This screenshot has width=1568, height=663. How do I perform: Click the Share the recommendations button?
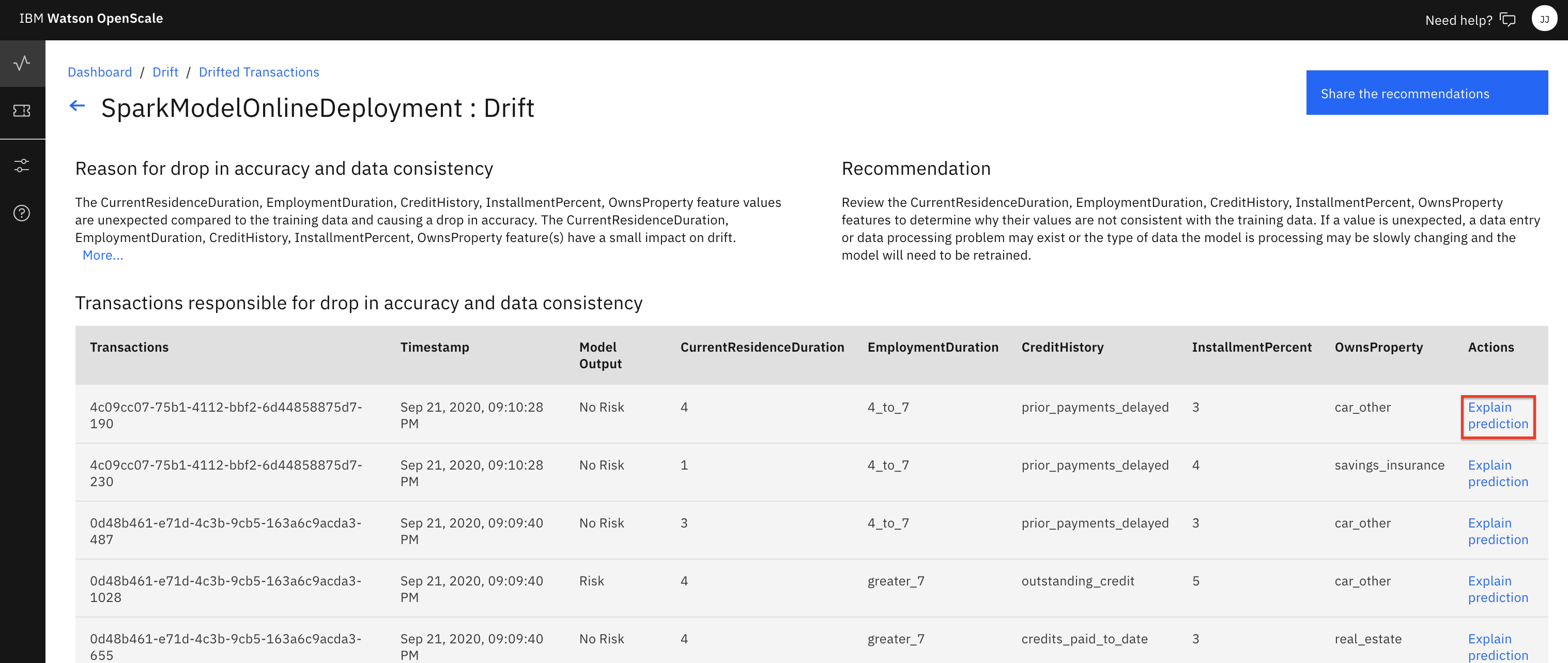pyautogui.click(x=1427, y=93)
